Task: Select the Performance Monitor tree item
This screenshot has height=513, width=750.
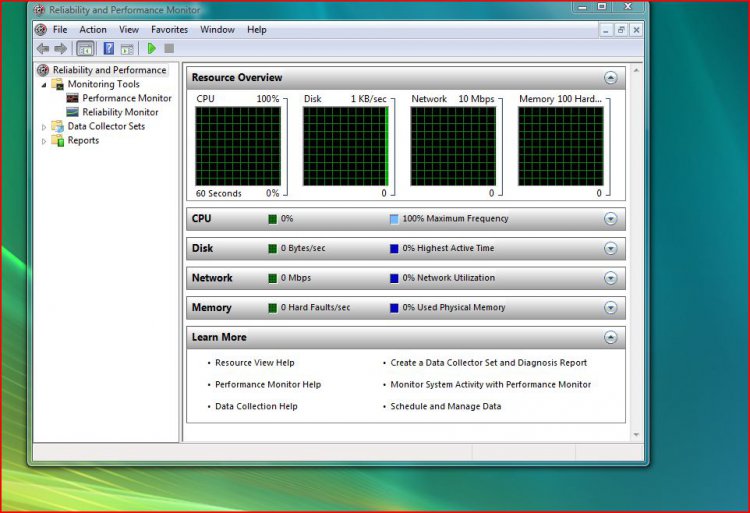Action: pyautogui.click(x=127, y=98)
